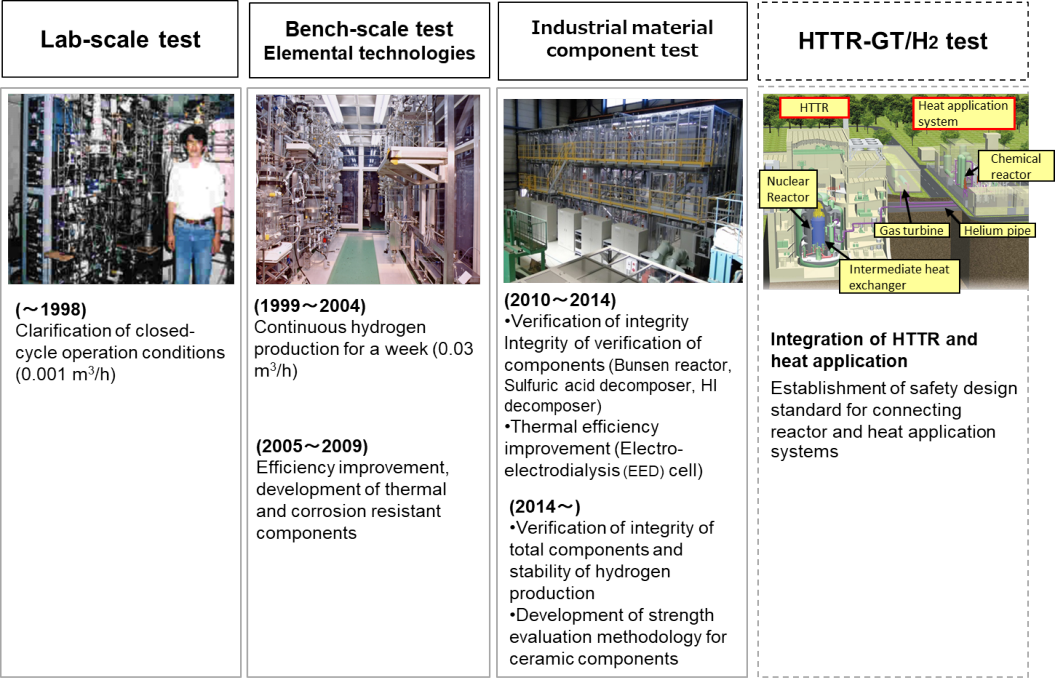
Task: Click the 'Verification of integrity' bullet under 2010~2014
Action: pos(597,322)
